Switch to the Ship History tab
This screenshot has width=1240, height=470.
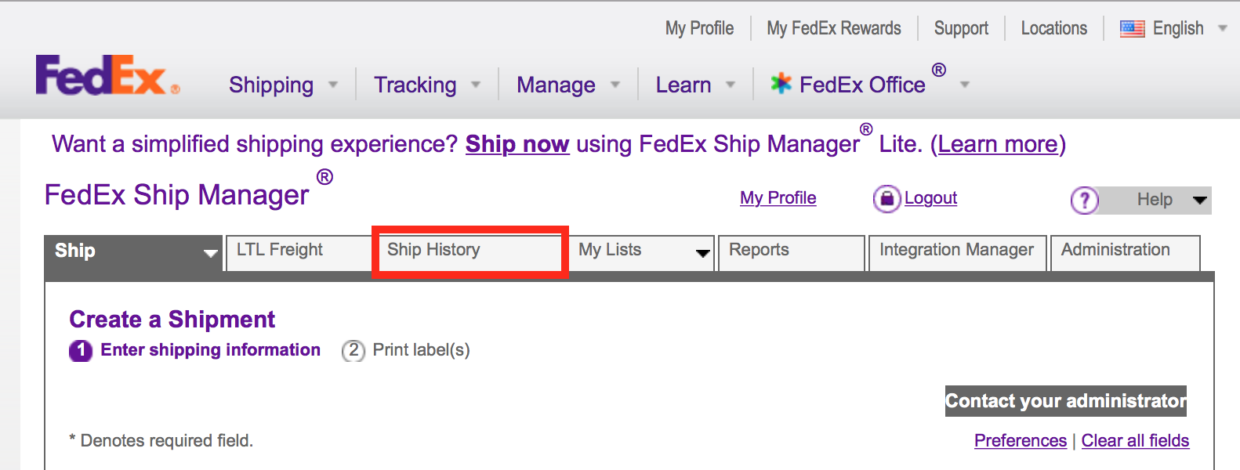point(470,252)
